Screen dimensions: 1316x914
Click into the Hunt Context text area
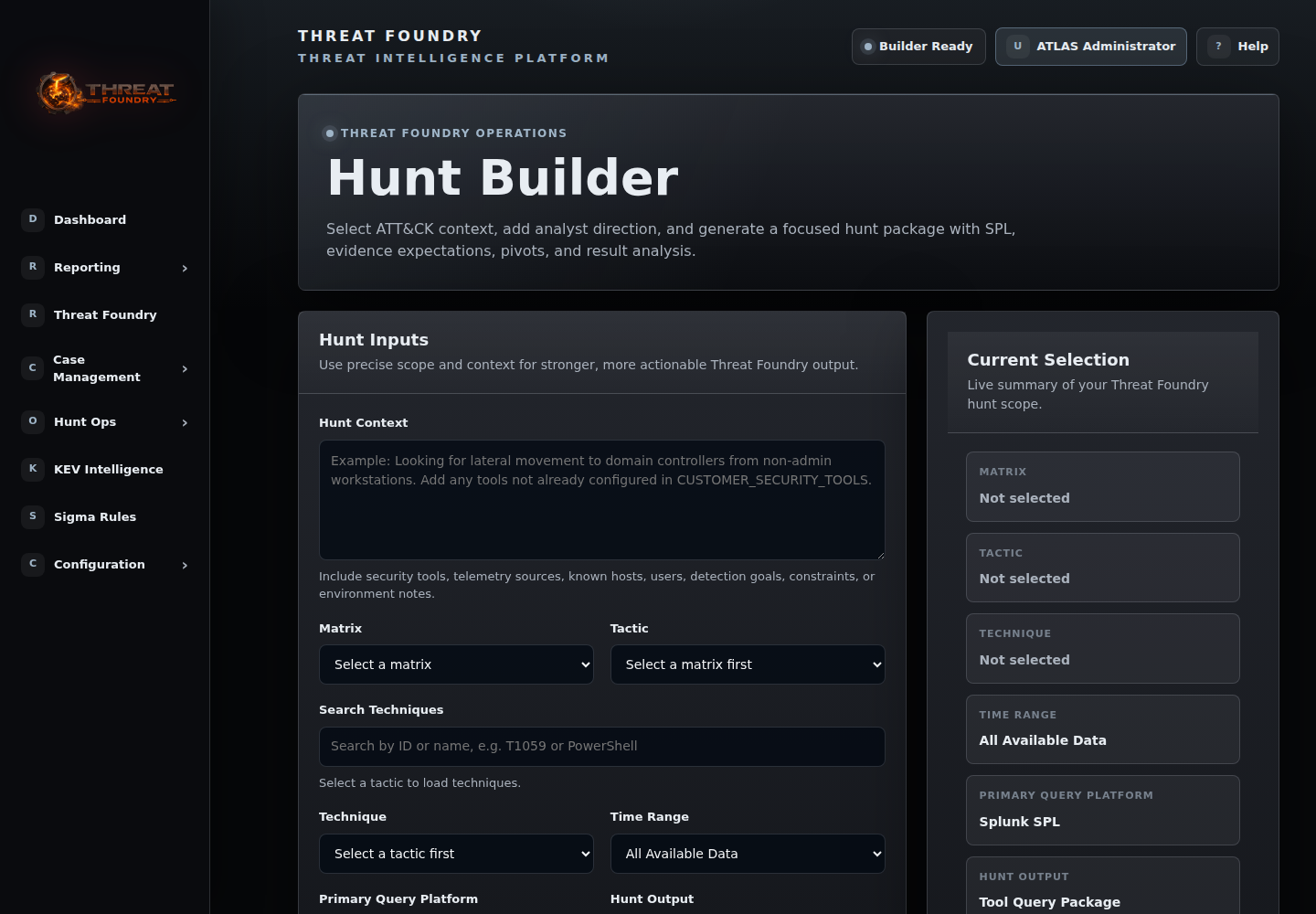[602, 500]
